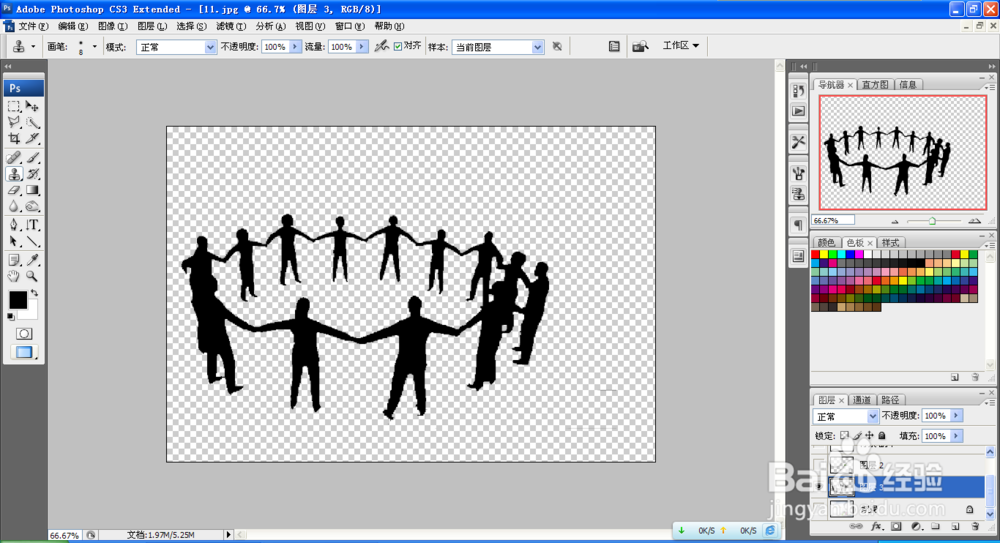Screen dimensions: 1000x543
Task: Toggle lock position
Action: pyautogui.click(x=869, y=436)
